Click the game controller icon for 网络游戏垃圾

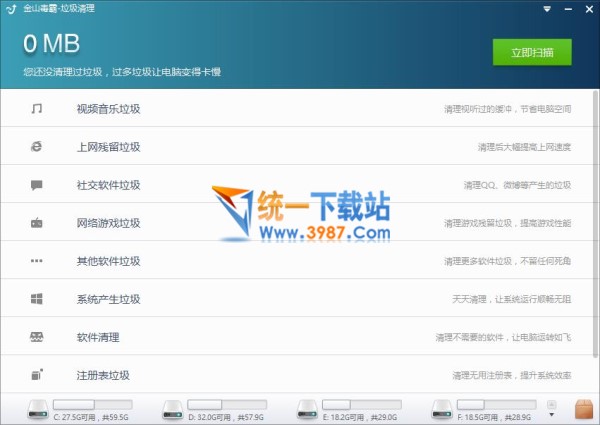point(37,223)
